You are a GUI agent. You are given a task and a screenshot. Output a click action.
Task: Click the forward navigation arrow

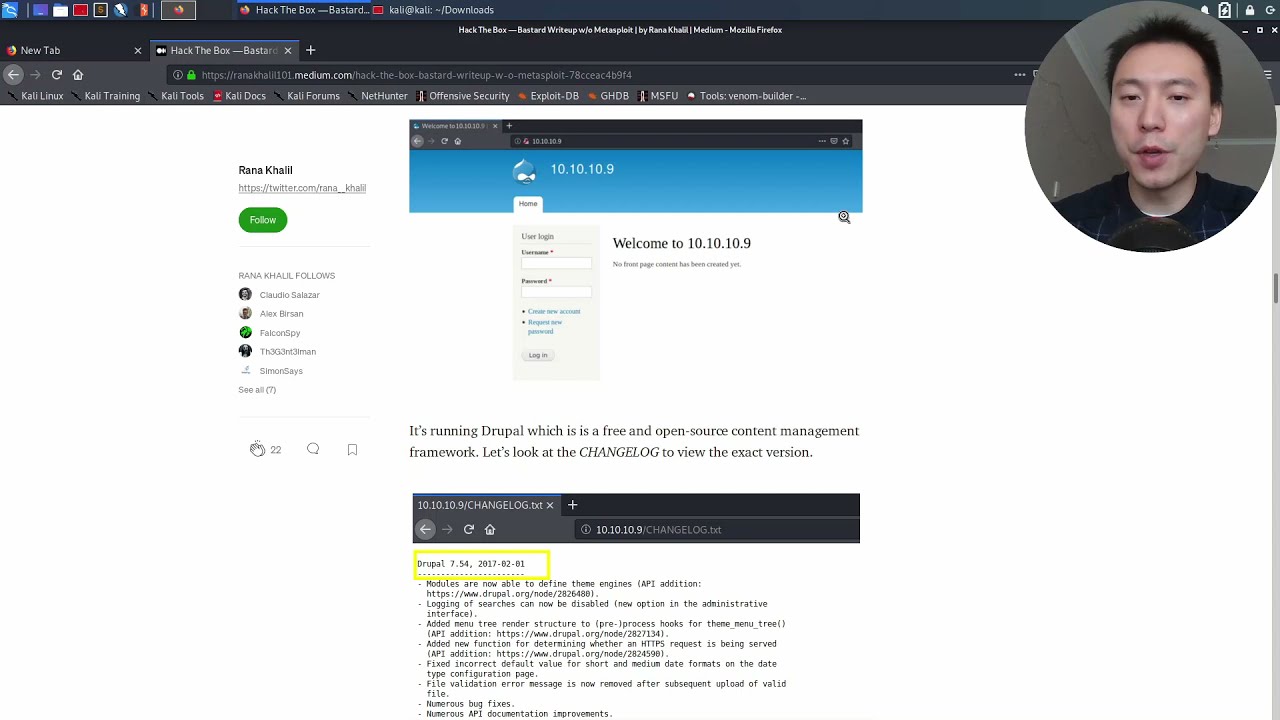(x=35, y=75)
